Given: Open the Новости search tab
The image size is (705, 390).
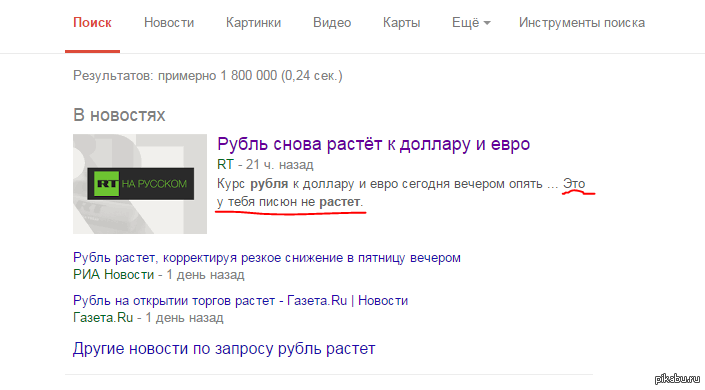Looking at the screenshot, I should (169, 22).
